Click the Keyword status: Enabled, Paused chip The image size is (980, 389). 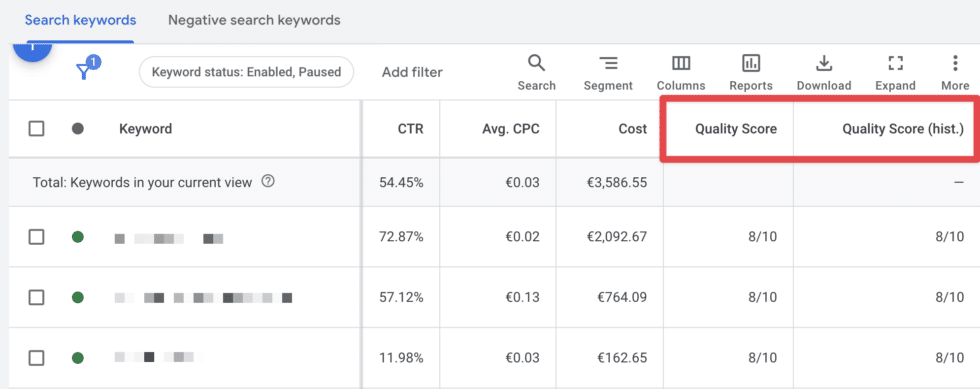click(x=246, y=72)
